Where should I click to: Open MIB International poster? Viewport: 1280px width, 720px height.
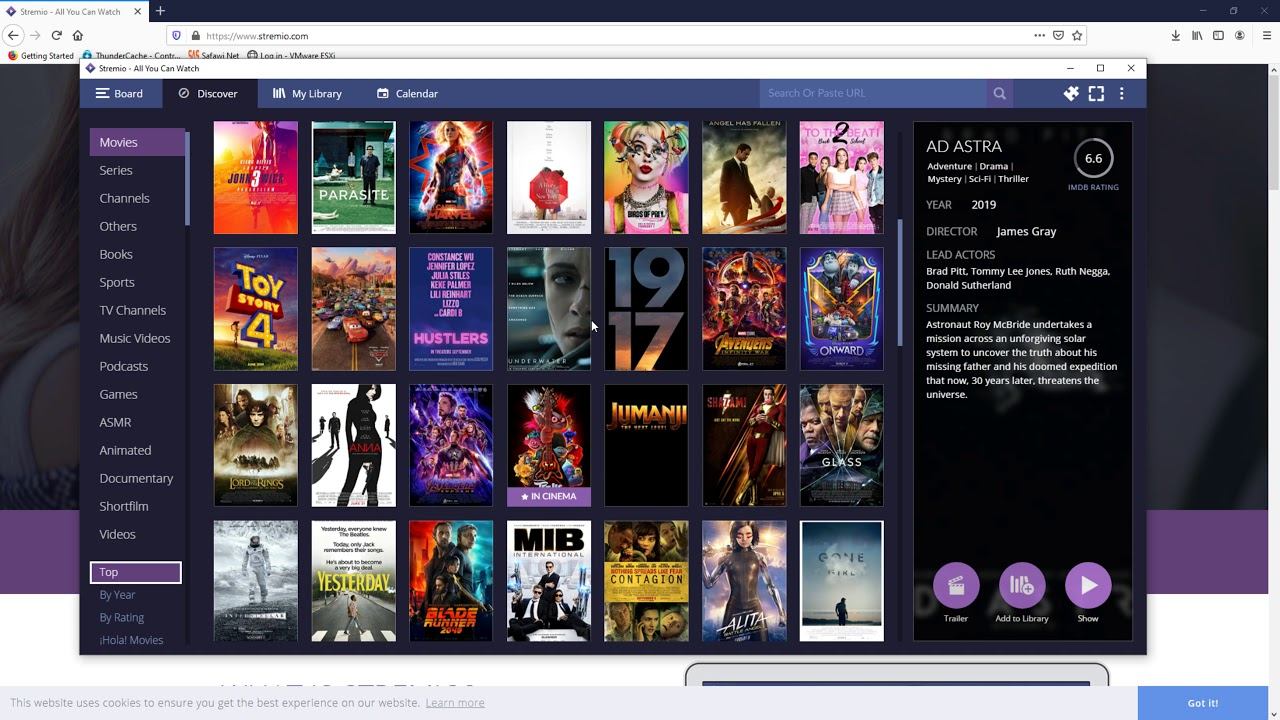point(549,581)
